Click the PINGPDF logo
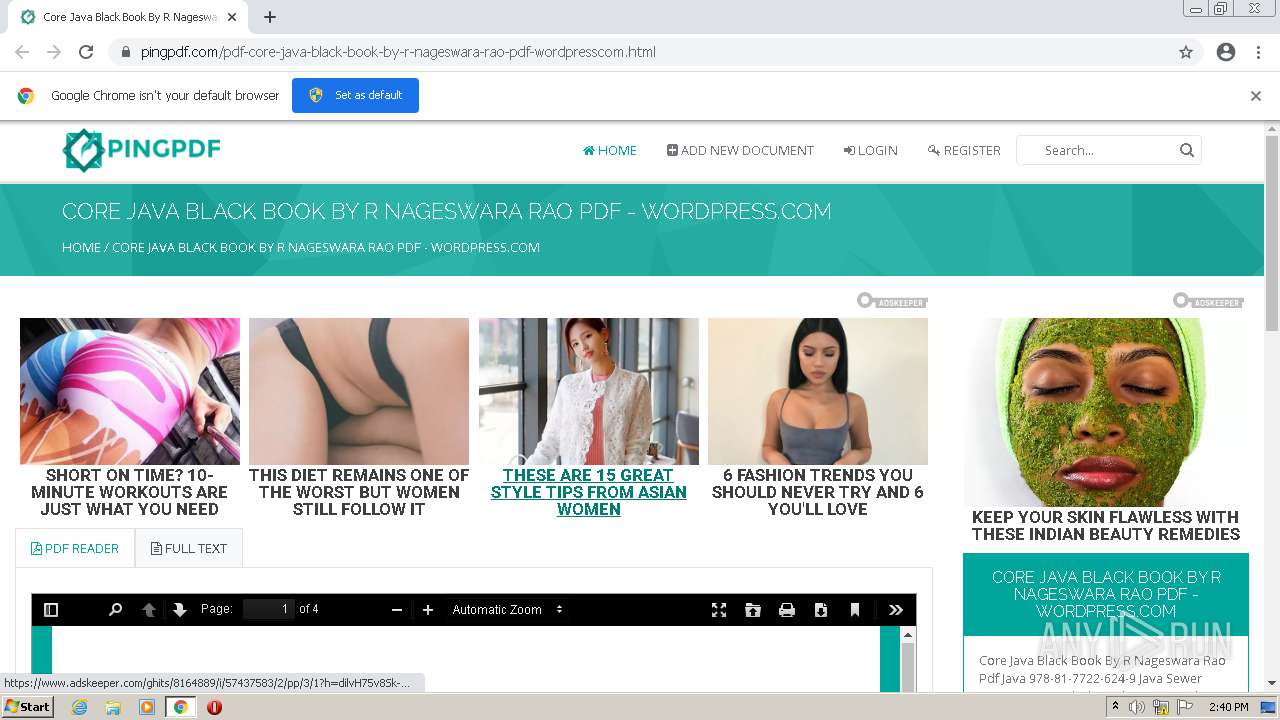Viewport: 1280px width, 720px height. (x=141, y=150)
